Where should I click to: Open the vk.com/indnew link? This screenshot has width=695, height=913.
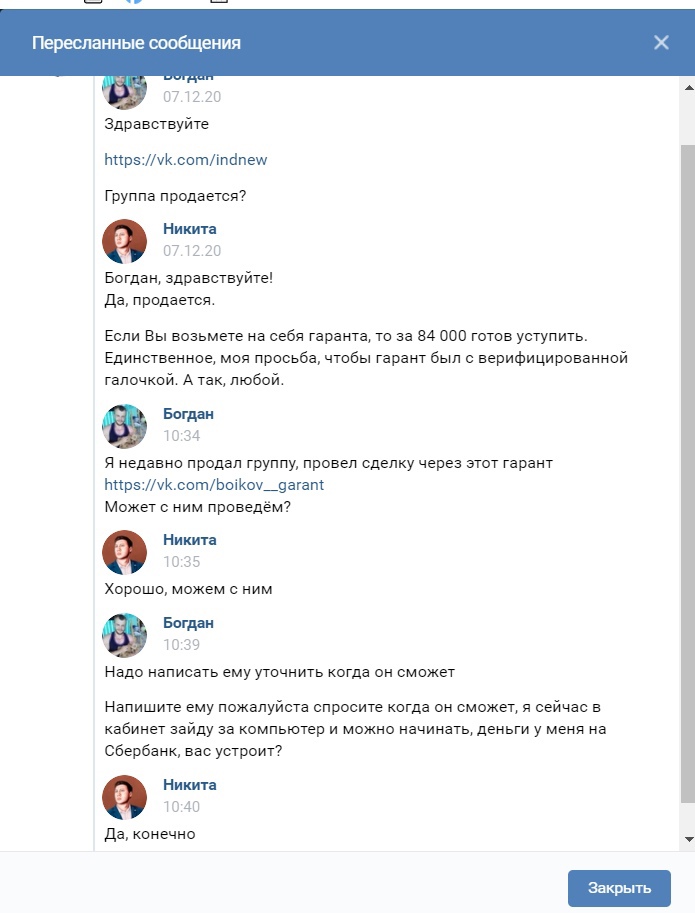(186, 159)
